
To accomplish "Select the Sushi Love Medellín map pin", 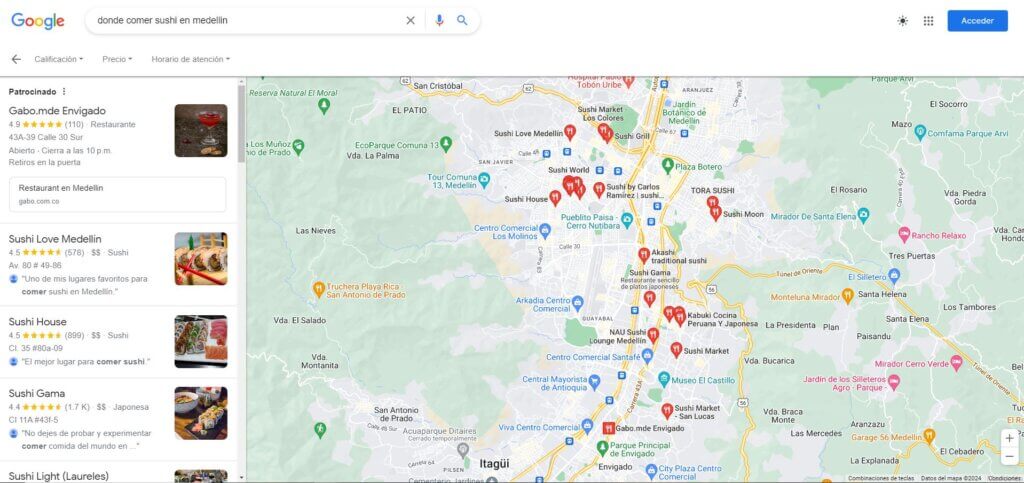I will point(570,132).
